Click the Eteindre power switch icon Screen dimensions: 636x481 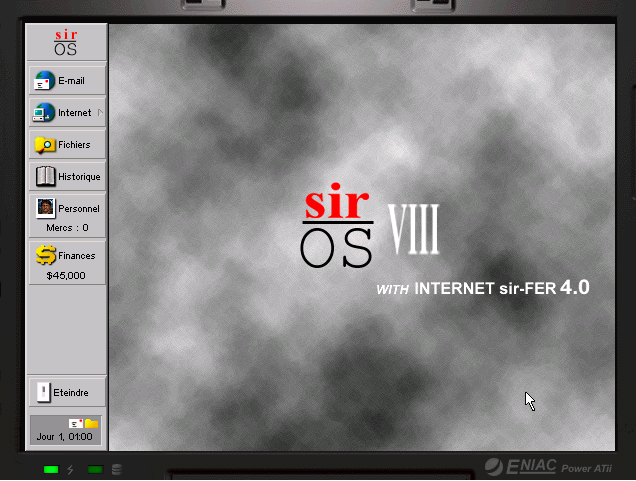43,392
